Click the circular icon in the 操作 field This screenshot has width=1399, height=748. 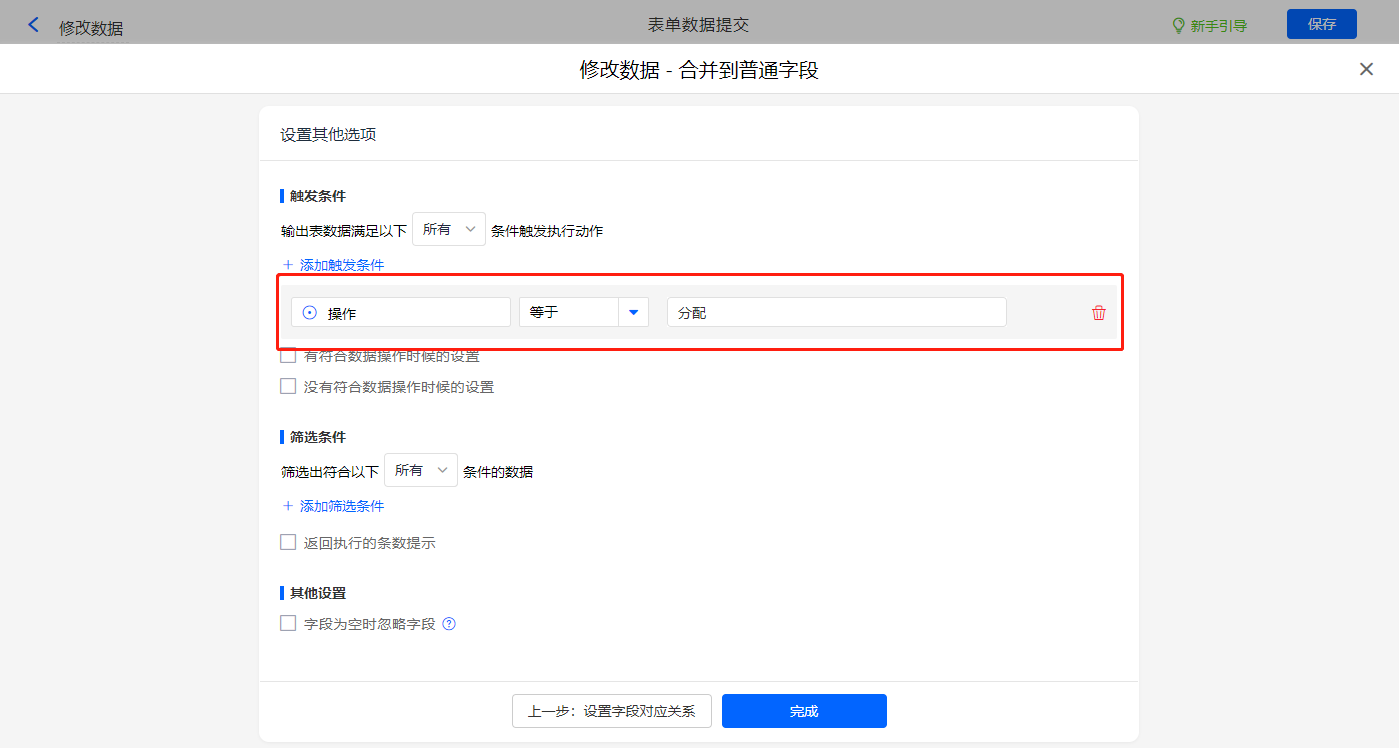[310, 313]
